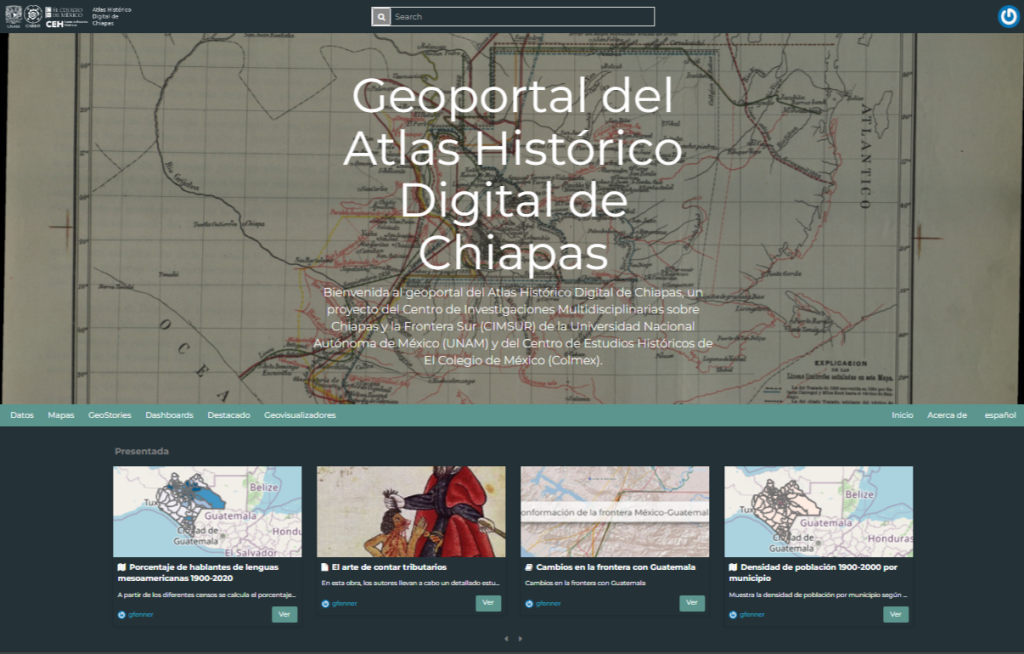The height and width of the screenshot is (654, 1024).
Task: Click geostory icon beside Cambios en la frontera
Action: click(529, 567)
